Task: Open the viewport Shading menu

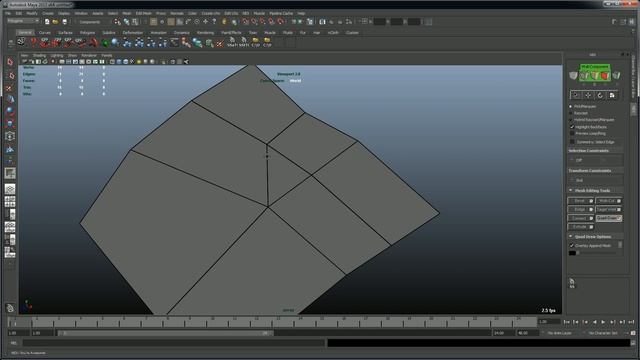Action: tap(39, 56)
